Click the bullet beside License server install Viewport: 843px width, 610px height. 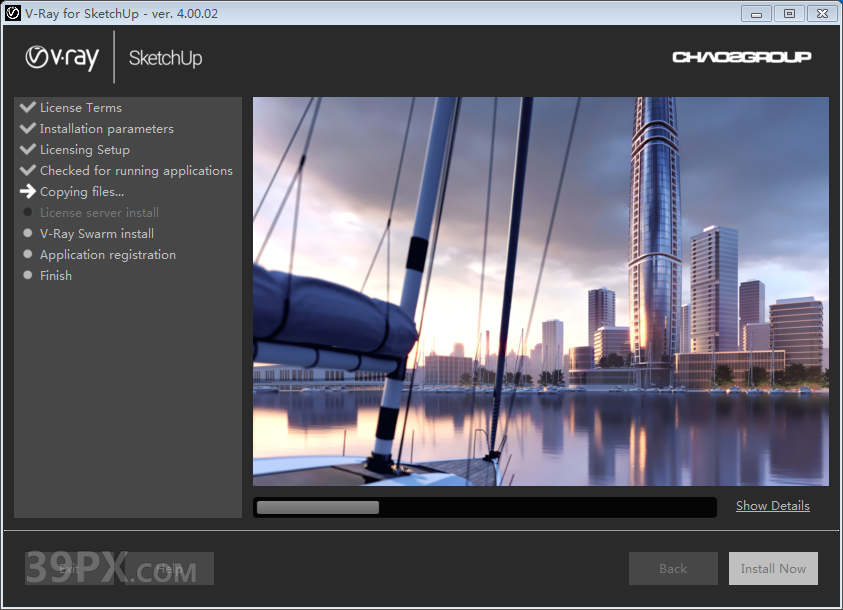[x=27, y=212]
